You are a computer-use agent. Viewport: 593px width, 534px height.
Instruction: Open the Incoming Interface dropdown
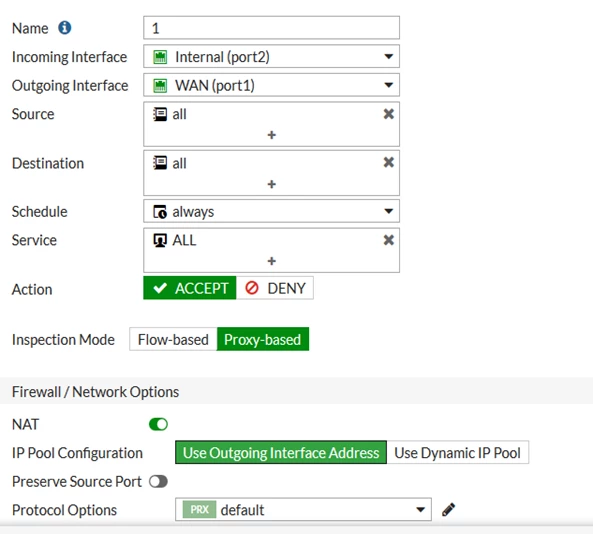coord(271,56)
